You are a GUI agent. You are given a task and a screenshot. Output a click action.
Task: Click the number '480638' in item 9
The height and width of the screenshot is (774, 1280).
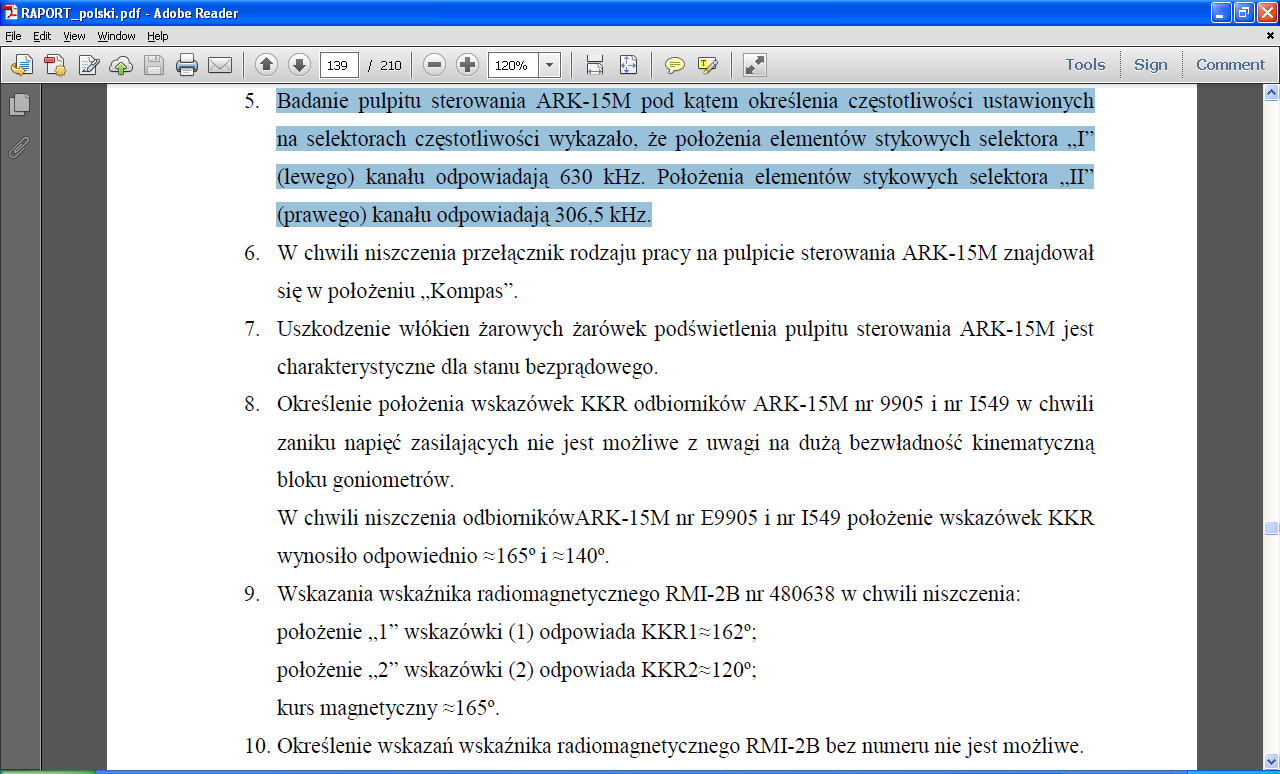click(800, 595)
